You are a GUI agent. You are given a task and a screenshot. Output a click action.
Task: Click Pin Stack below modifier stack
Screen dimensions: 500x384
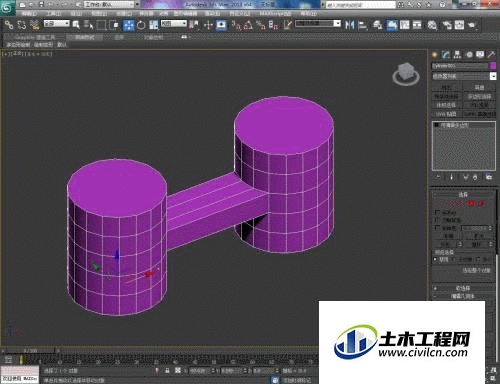coord(438,177)
